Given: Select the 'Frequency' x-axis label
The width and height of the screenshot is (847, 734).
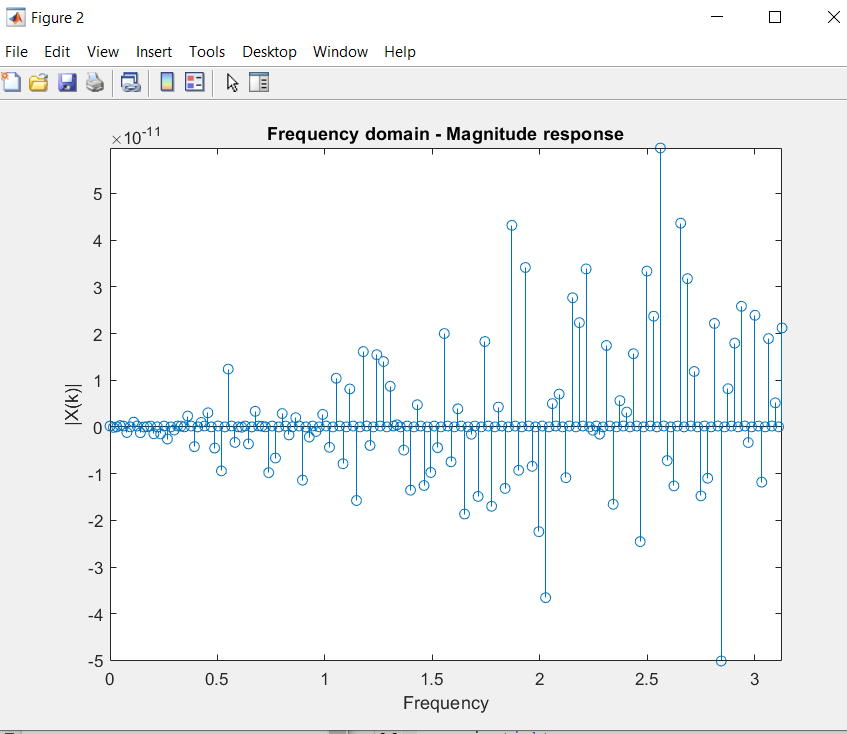Looking at the screenshot, I should 446,703.
